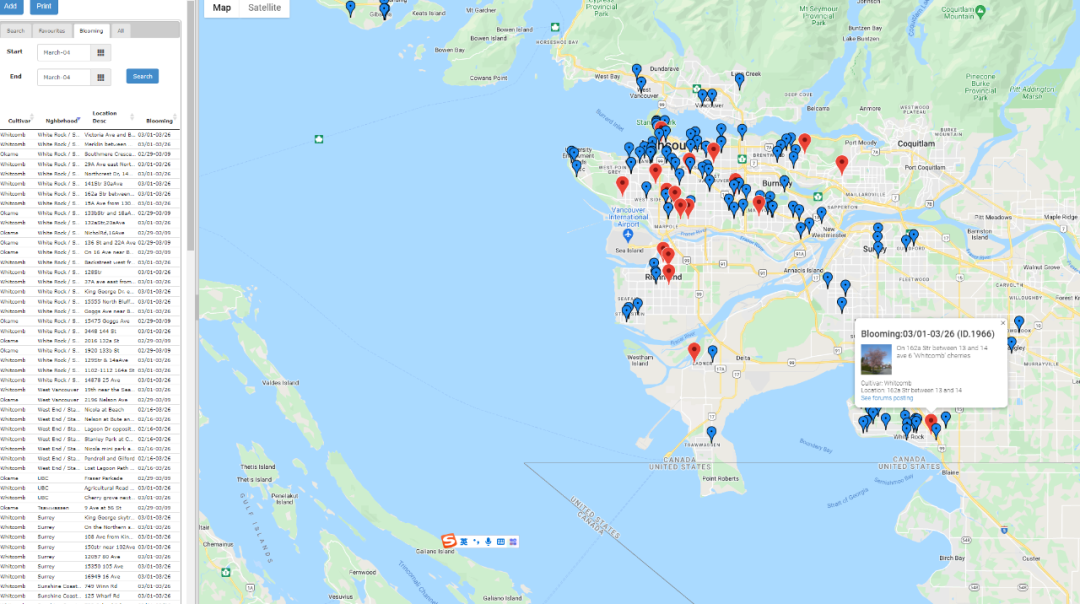1080x604 pixels.
Task: Switch to the All tab
Action: [x=121, y=31]
